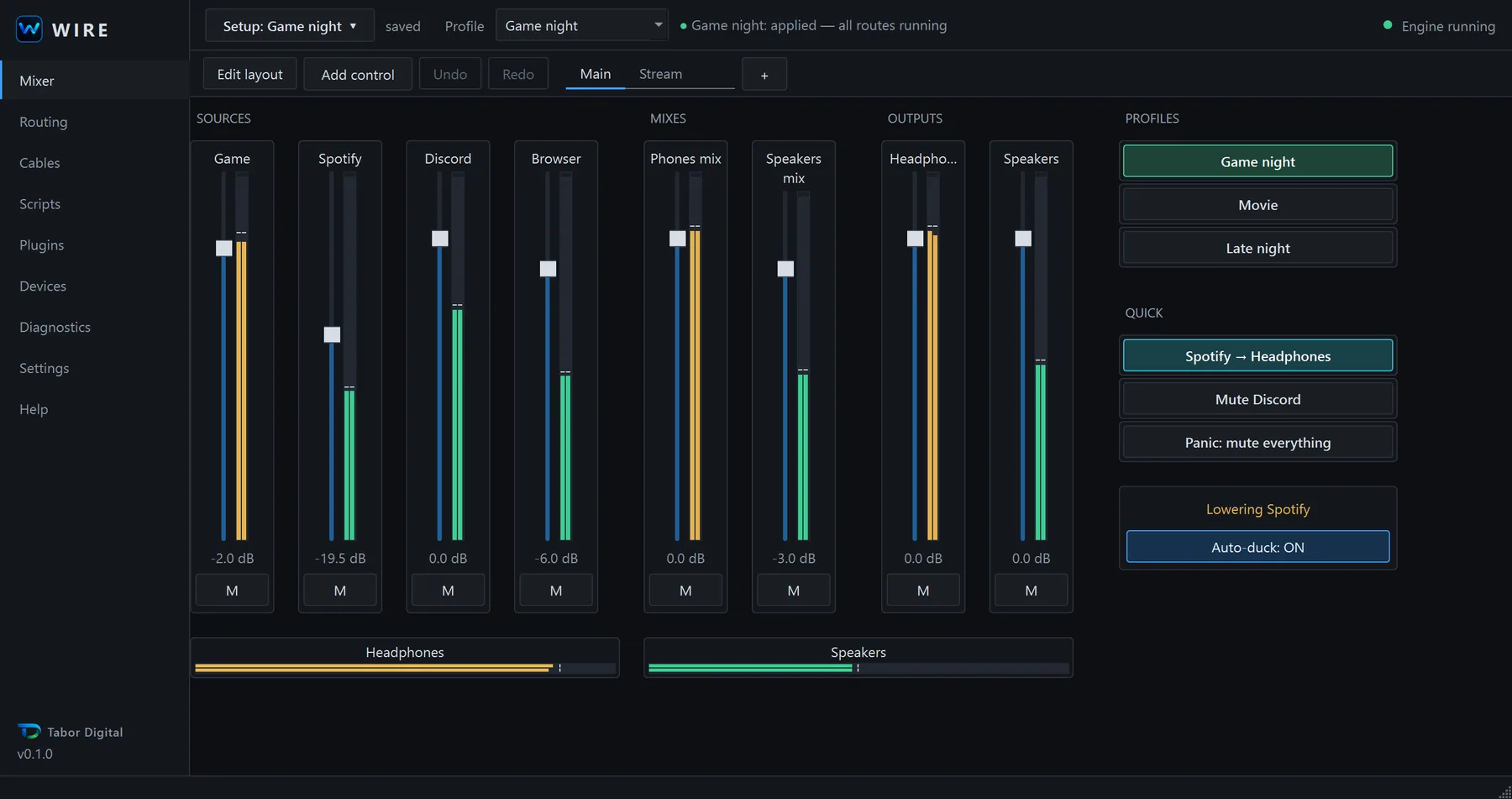Screen dimensions: 1512x799
Task: Switch to the Stream tab
Action: 660,74
